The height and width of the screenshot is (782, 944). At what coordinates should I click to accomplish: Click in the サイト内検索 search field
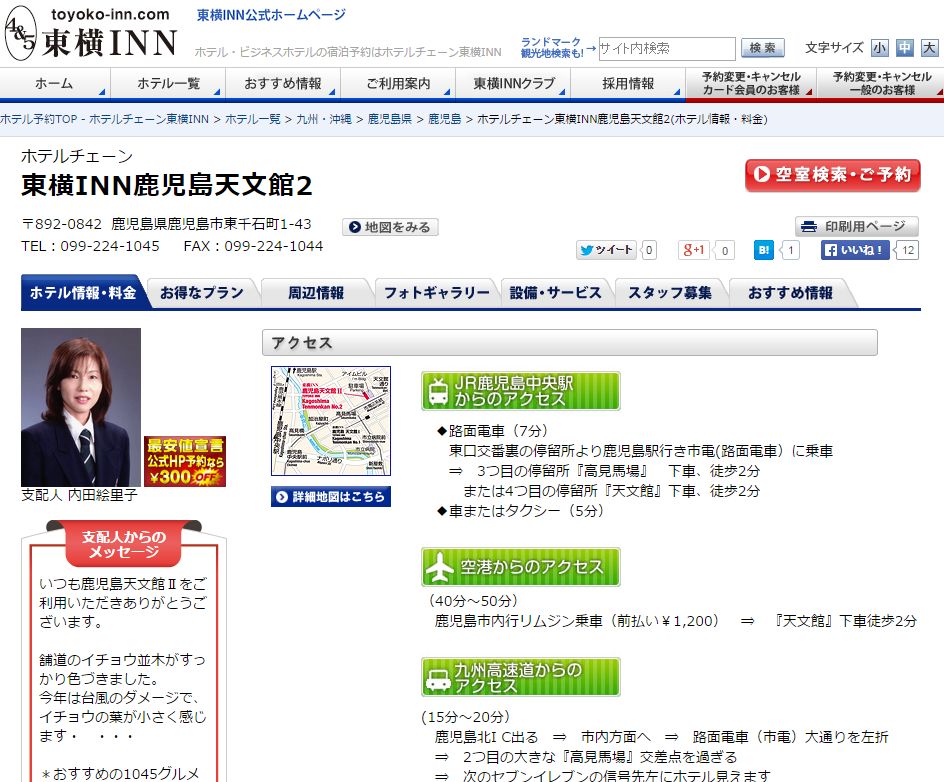tap(666, 48)
